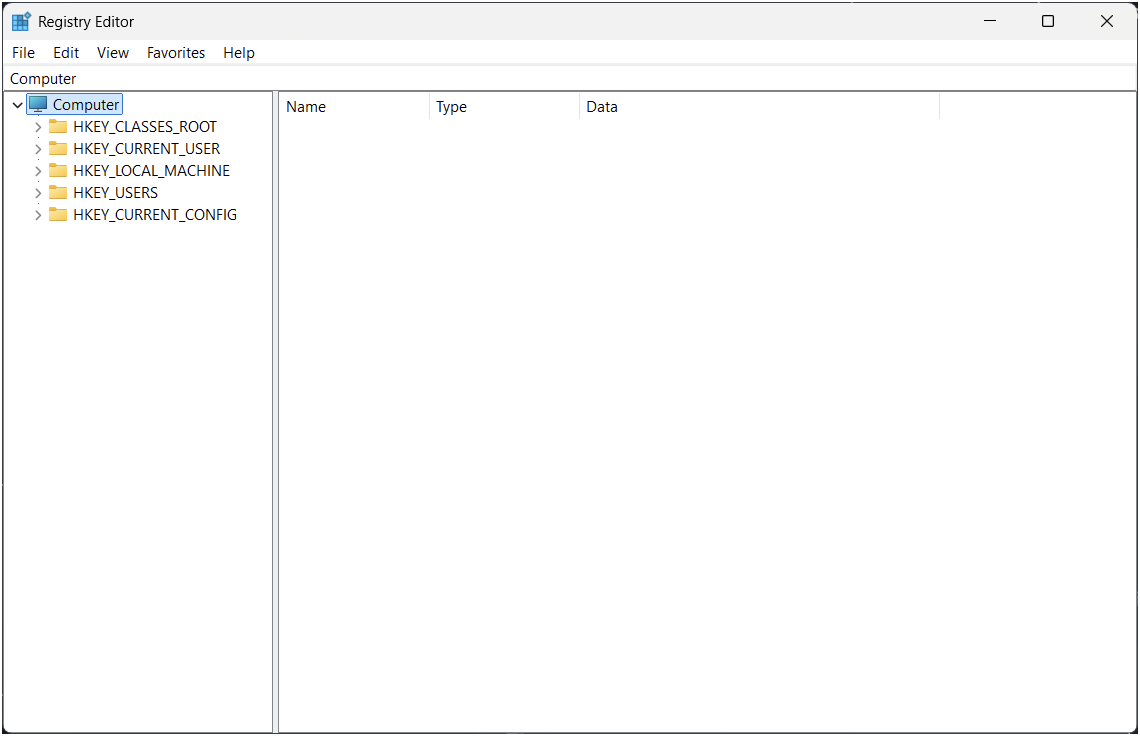Expand the HKEY_LOCAL_MACHINE key
This screenshot has width=1140, height=736.
pyautogui.click(x=38, y=171)
